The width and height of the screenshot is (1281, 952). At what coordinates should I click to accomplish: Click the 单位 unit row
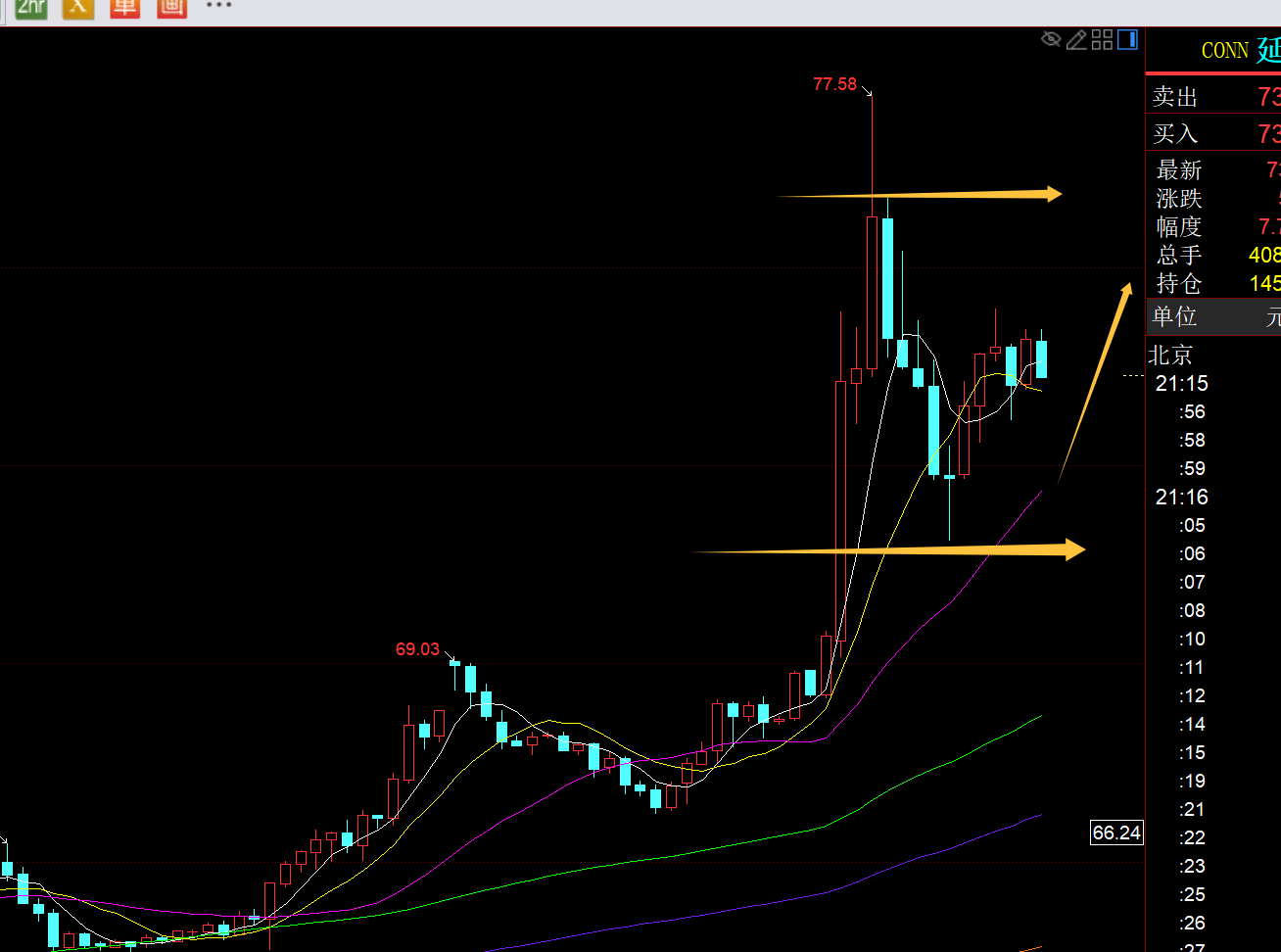coord(1214,317)
